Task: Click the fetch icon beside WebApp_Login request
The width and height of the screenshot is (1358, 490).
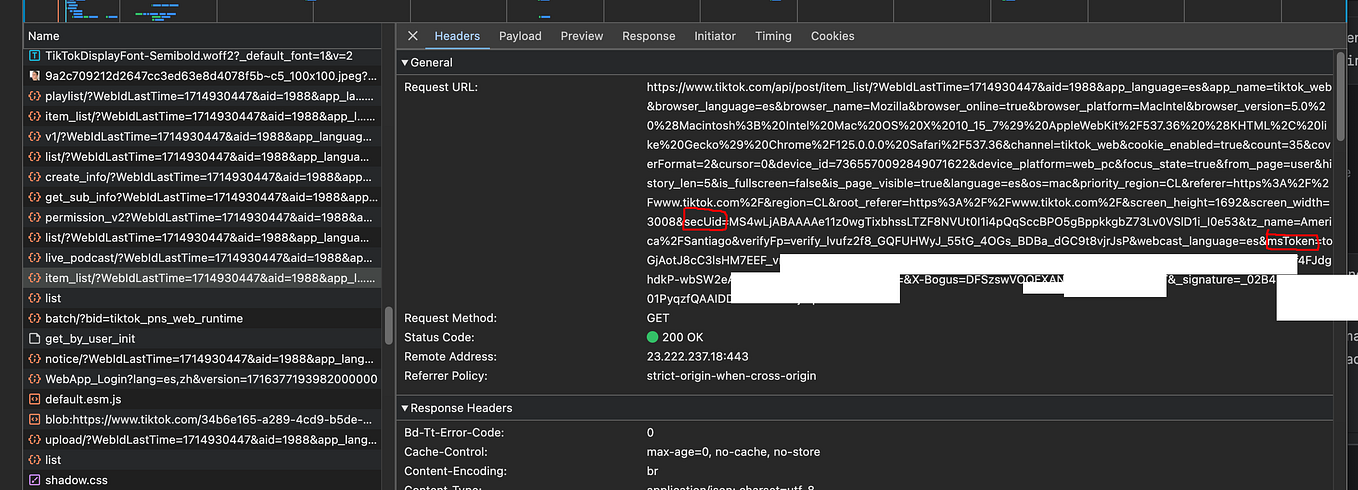Action: (x=35, y=379)
